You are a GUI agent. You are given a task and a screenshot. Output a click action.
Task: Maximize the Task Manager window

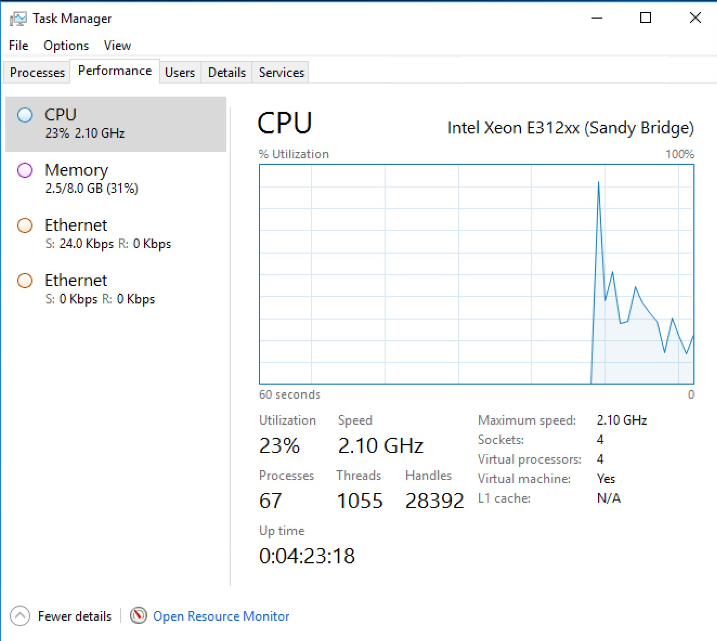tap(646, 18)
